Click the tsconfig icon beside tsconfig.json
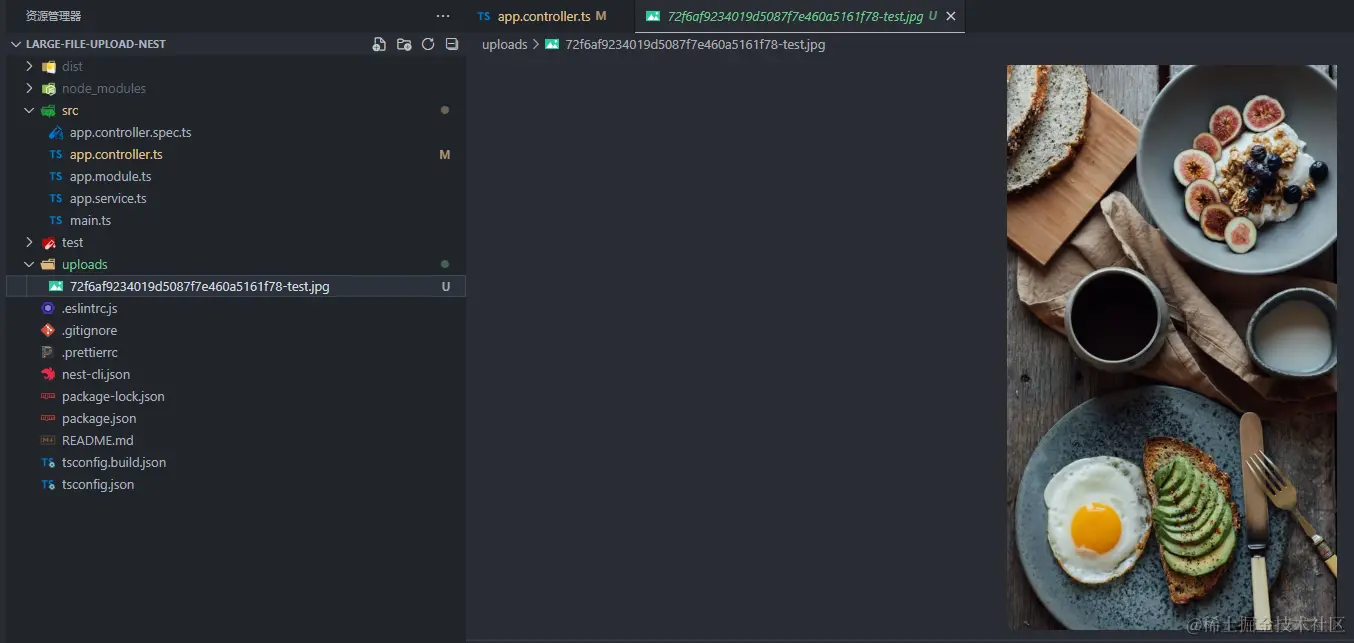This screenshot has height=643, width=1354. pyautogui.click(x=48, y=484)
